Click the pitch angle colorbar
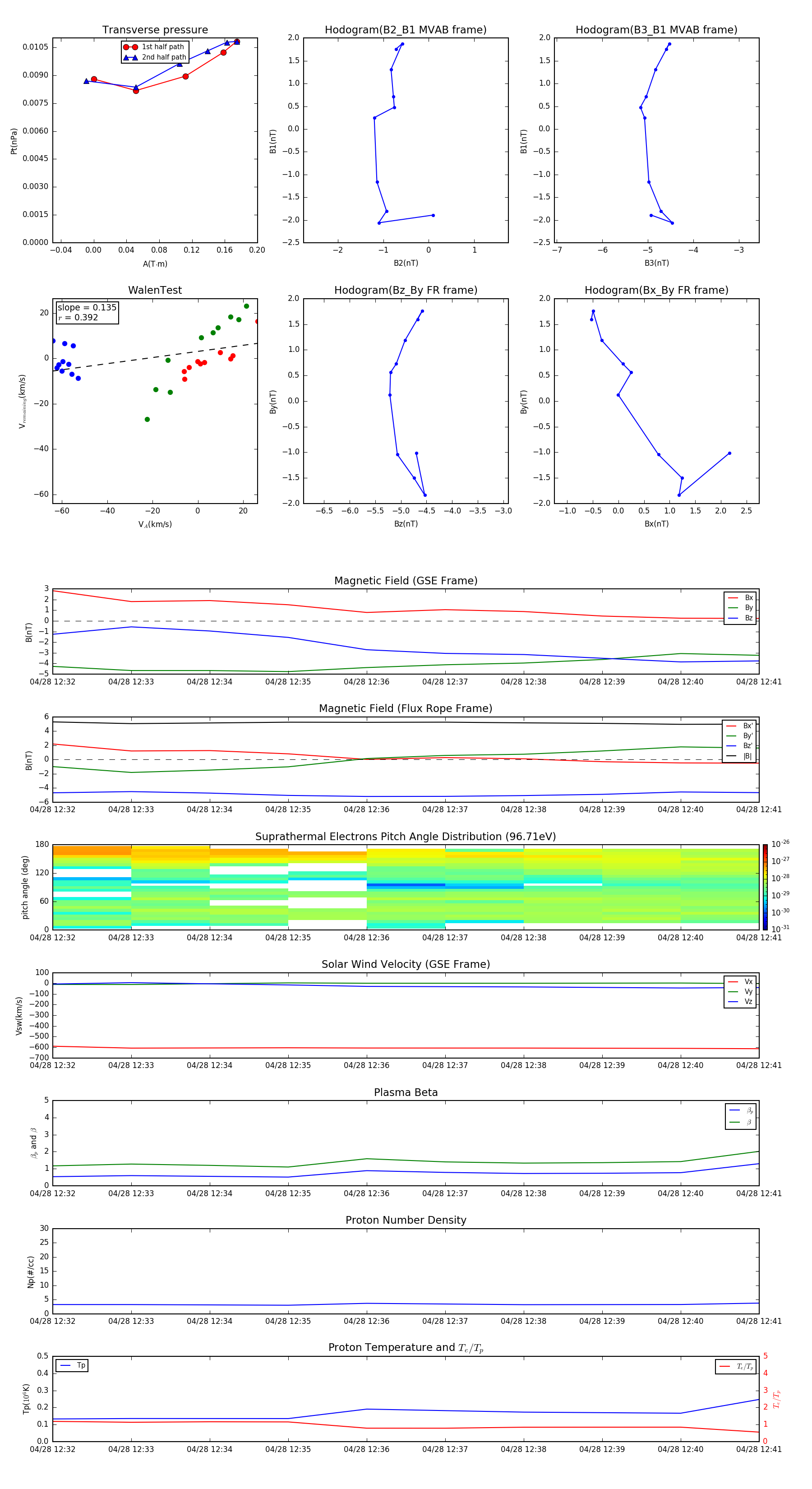This screenshot has width=812, height=1489. (765, 887)
